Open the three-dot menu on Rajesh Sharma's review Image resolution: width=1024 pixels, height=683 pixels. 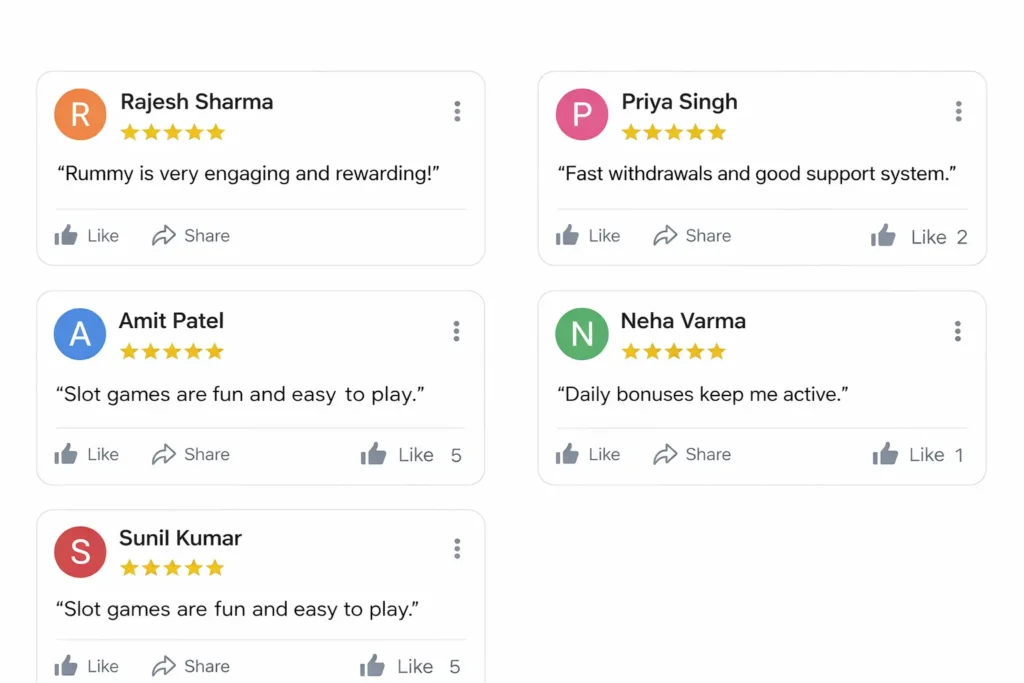(457, 111)
